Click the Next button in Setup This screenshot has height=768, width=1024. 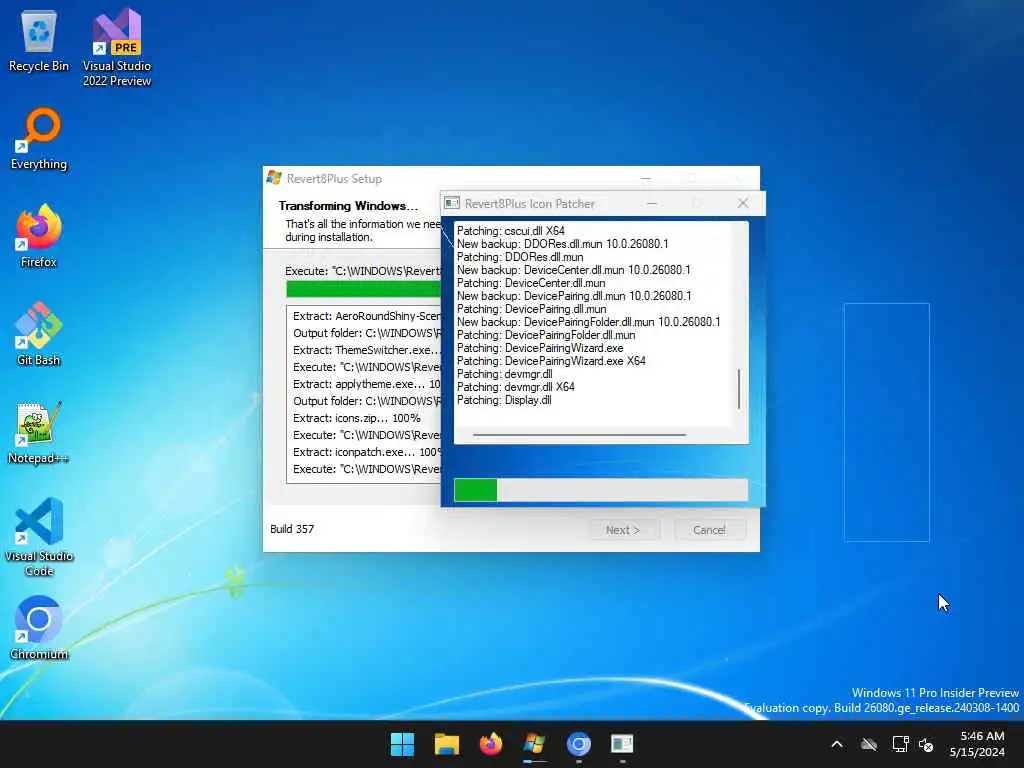[623, 530]
